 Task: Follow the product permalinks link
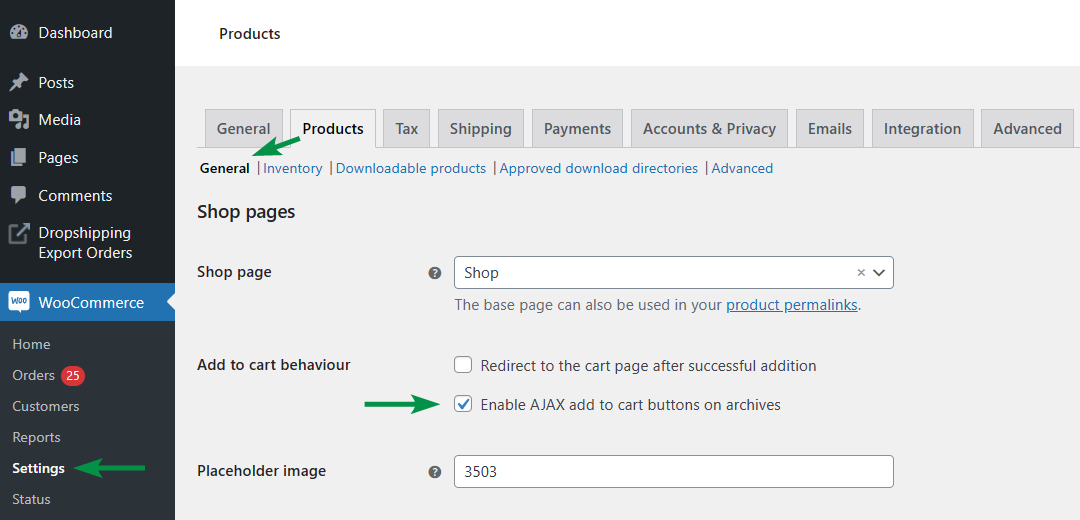(x=792, y=305)
